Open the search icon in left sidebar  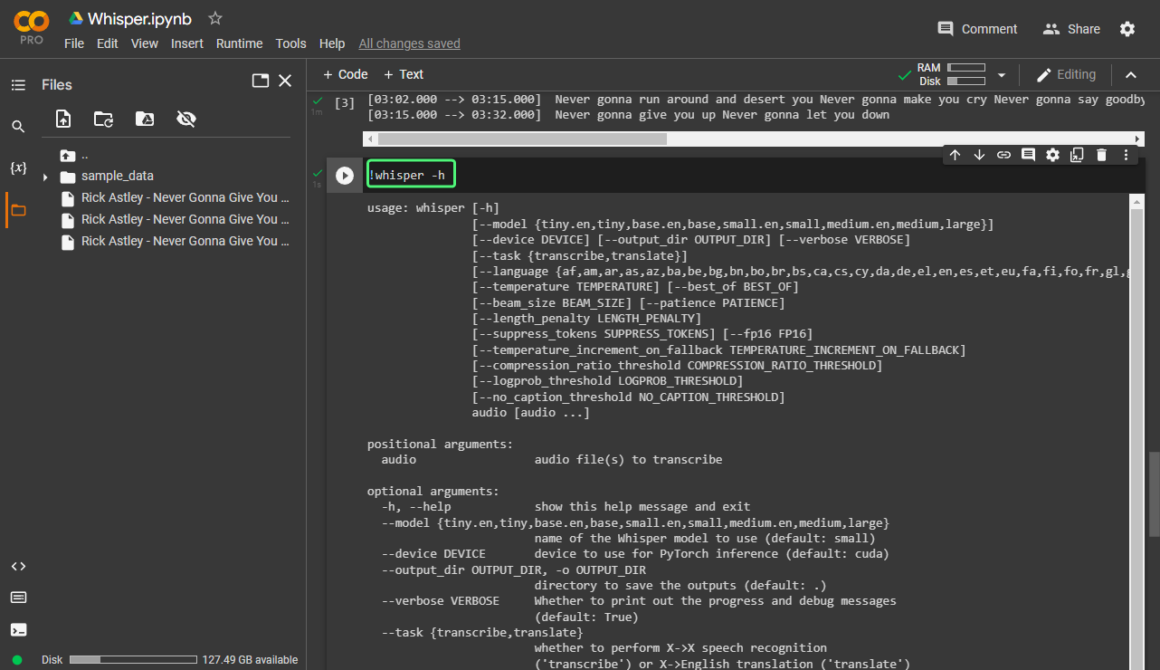(x=18, y=127)
